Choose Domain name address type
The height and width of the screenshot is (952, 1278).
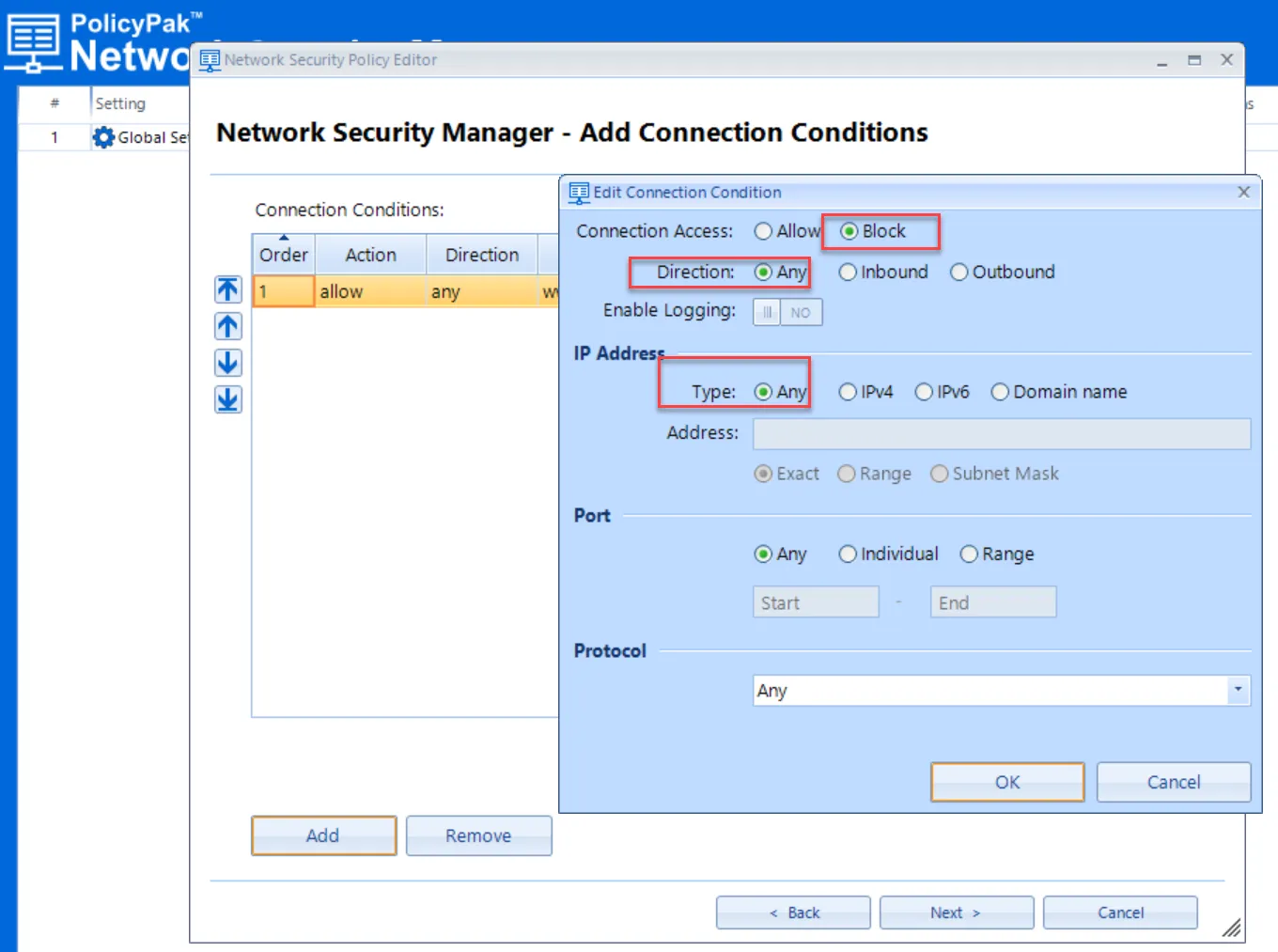[x=1059, y=392]
